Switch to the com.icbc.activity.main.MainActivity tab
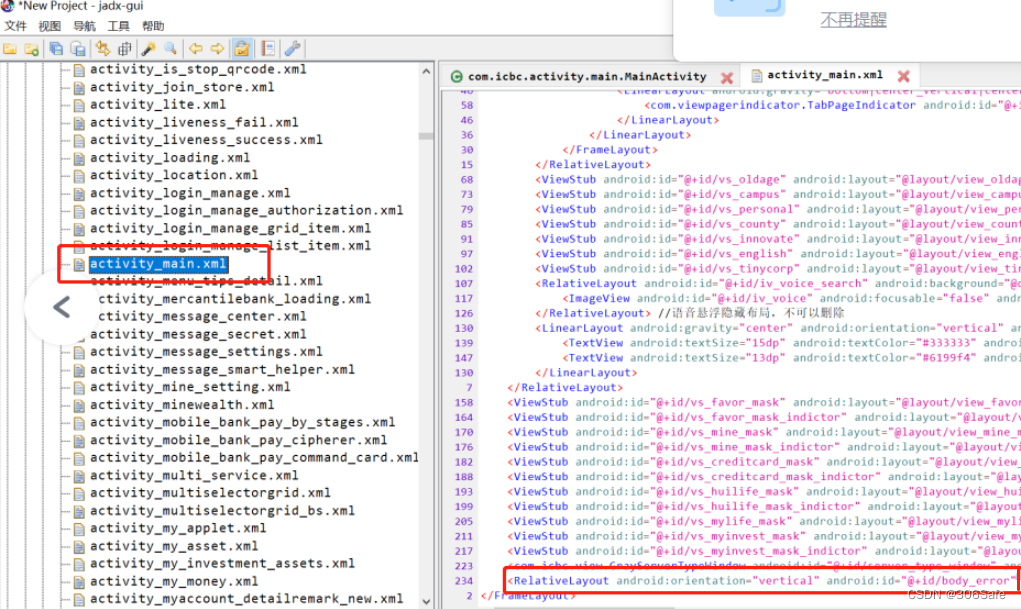1021x609 pixels. point(587,77)
